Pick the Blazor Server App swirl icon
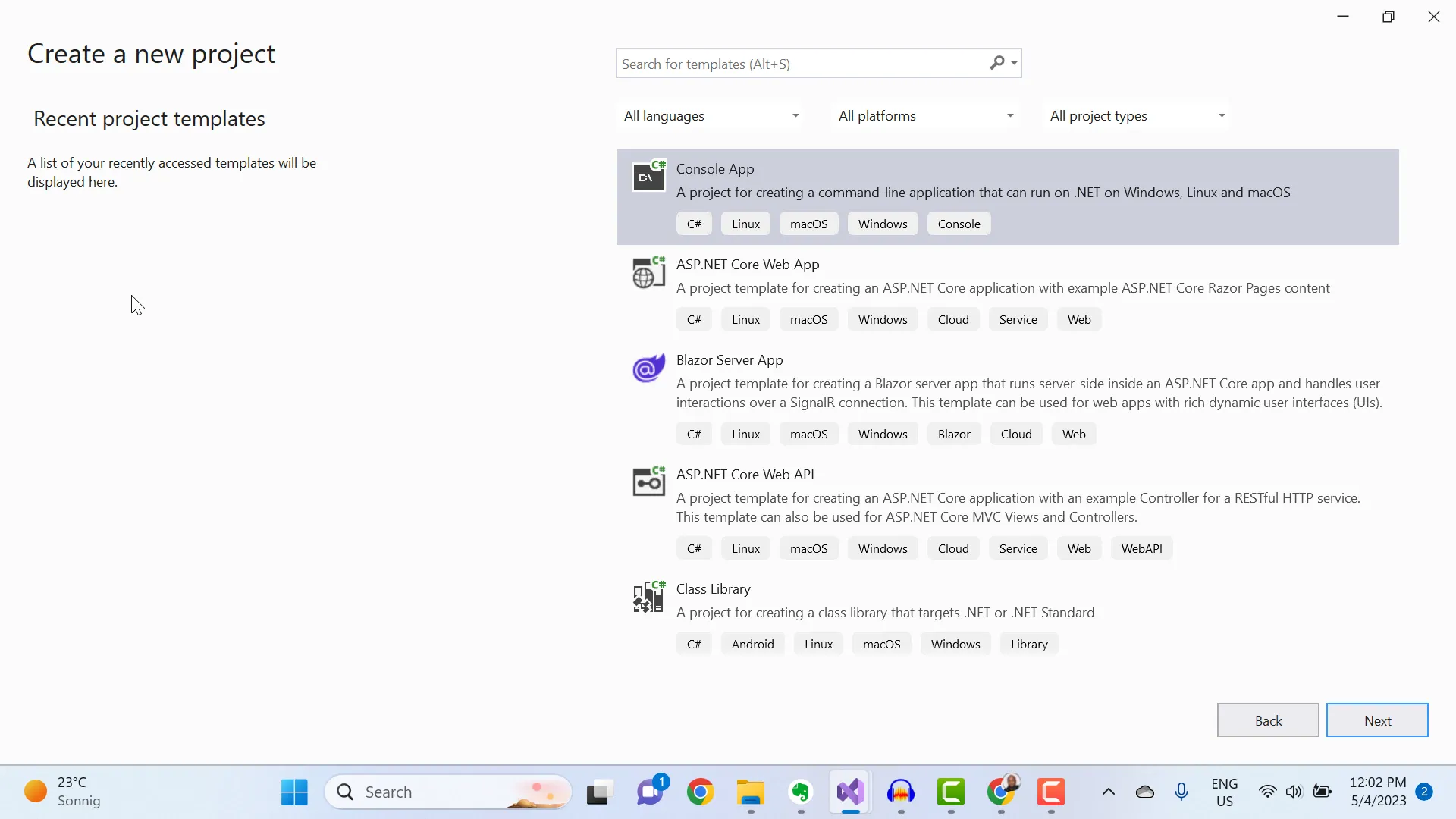This screenshot has width=1456, height=819. (x=649, y=368)
